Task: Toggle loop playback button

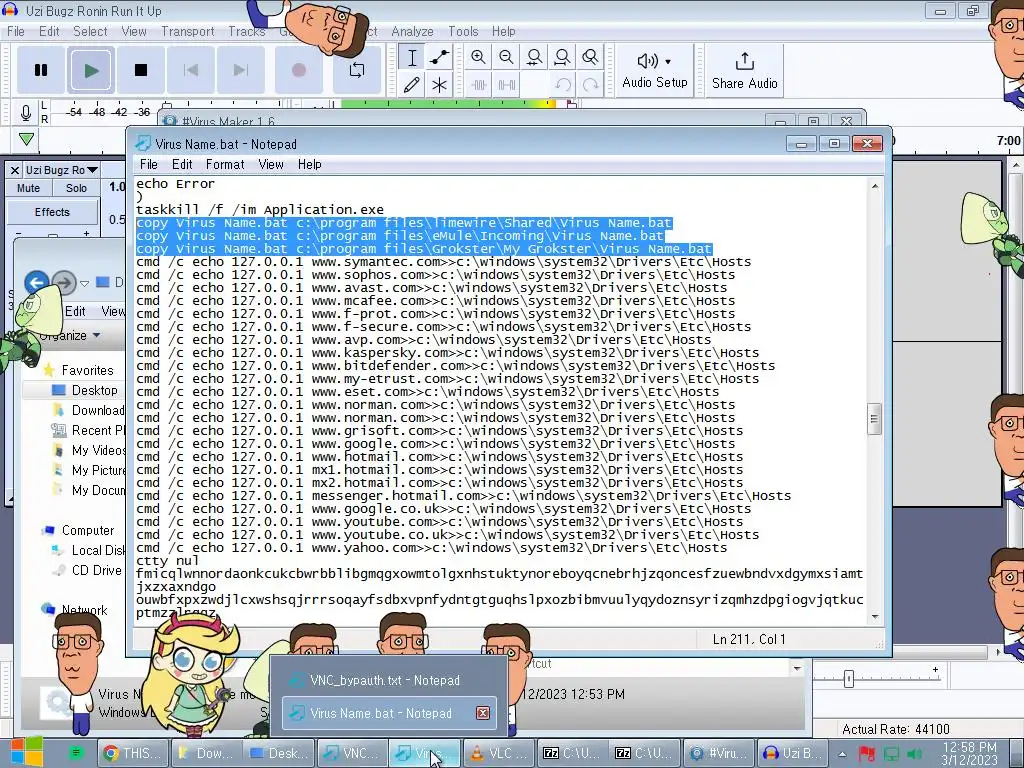Action: coord(357,70)
